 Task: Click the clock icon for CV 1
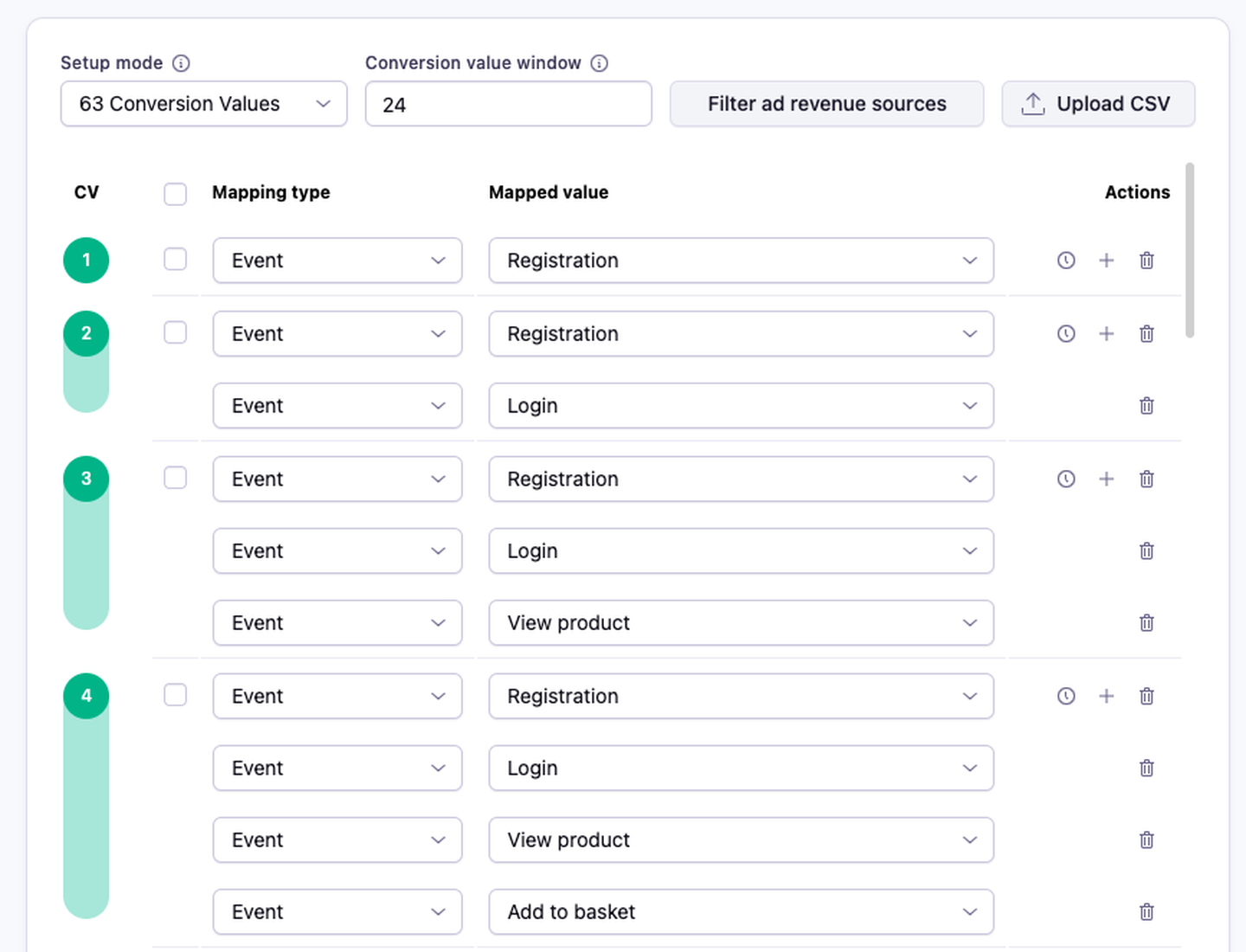point(1066,261)
